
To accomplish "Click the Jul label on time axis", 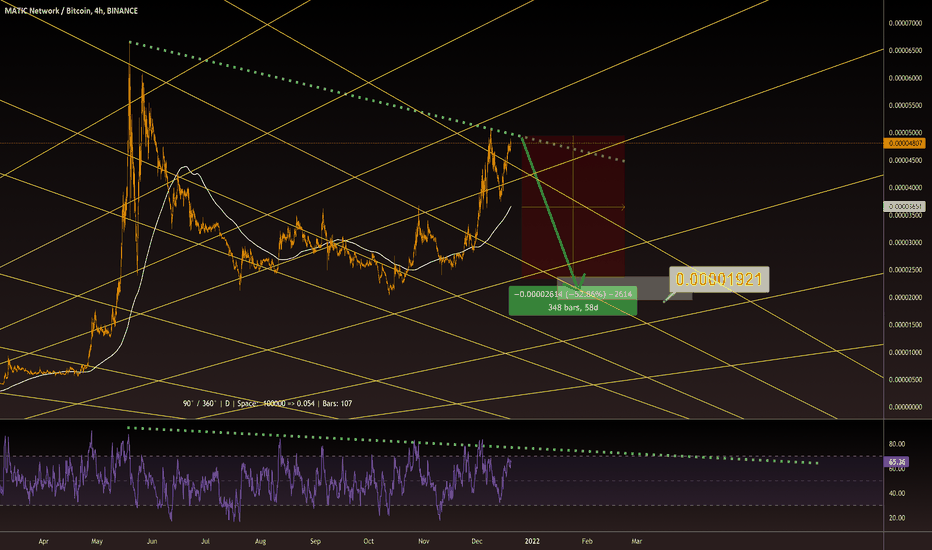I will [205, 541].
